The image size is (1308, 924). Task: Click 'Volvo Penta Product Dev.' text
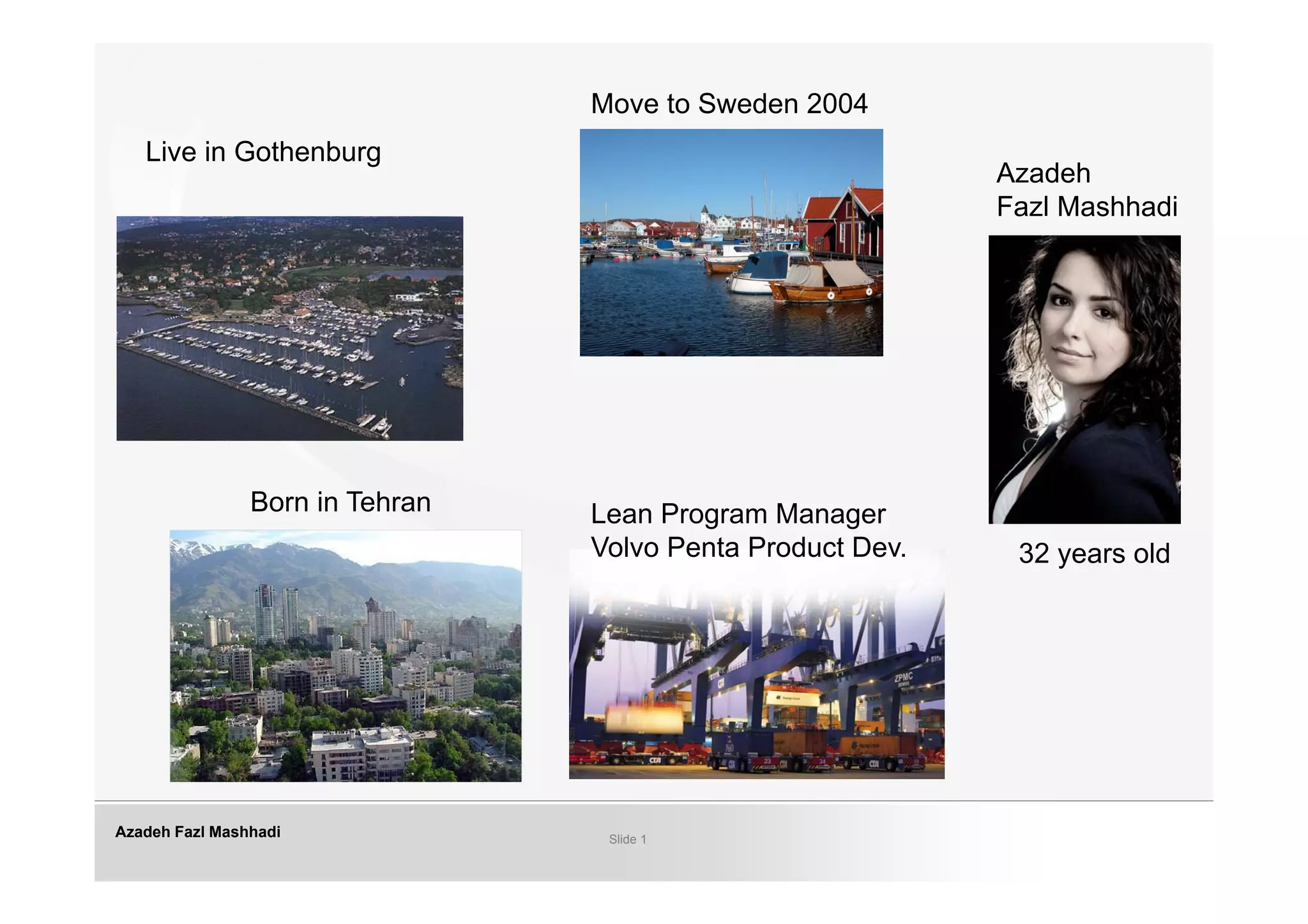(x=748, y=548)
